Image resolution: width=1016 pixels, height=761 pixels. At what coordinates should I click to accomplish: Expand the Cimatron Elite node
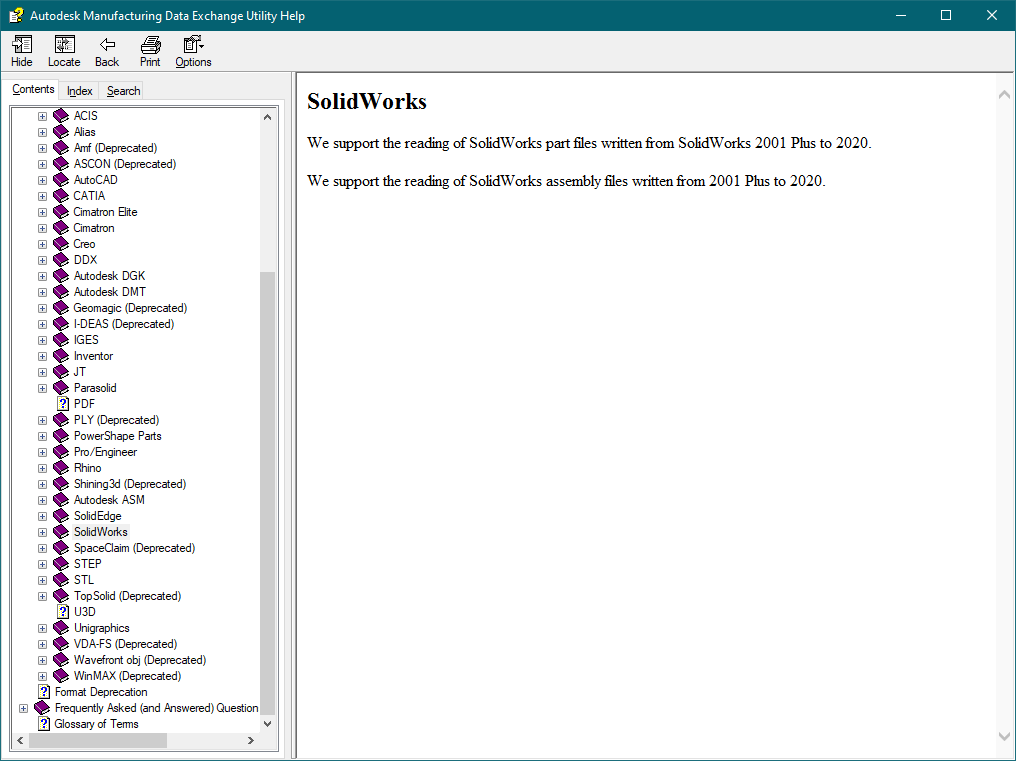42,212
